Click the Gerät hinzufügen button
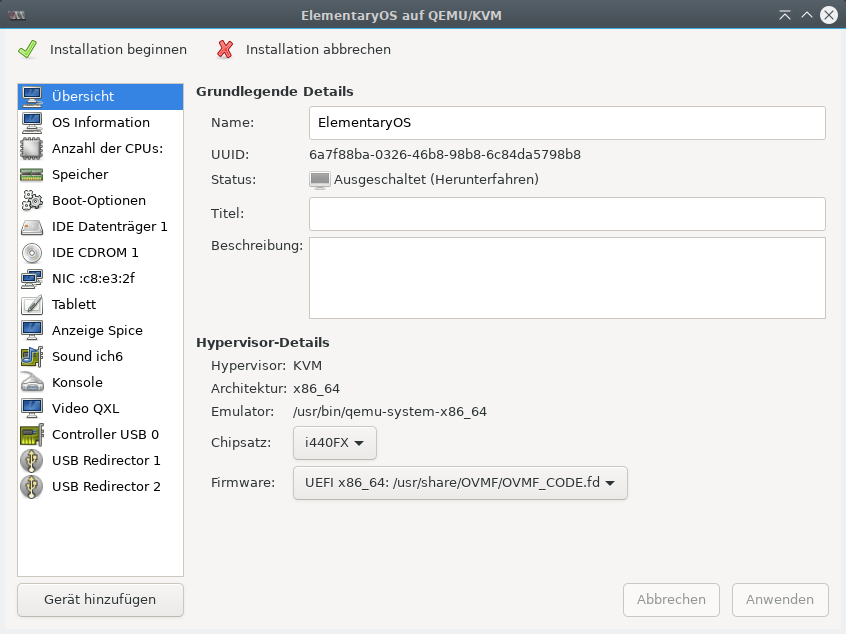846x634 pixels. [100, 599]
